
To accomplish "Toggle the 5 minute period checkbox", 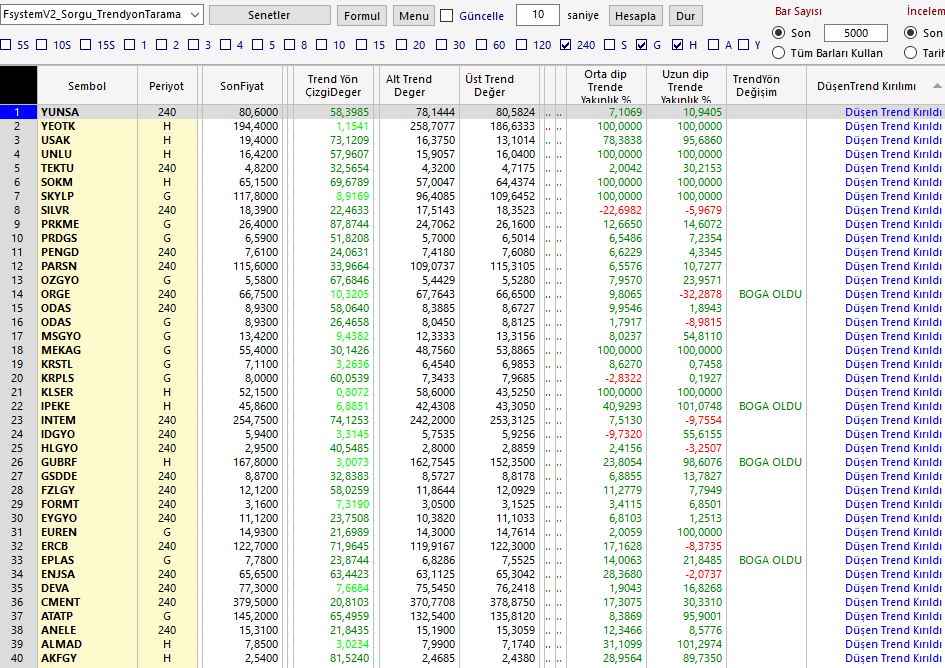I will (x=257, y=45).
